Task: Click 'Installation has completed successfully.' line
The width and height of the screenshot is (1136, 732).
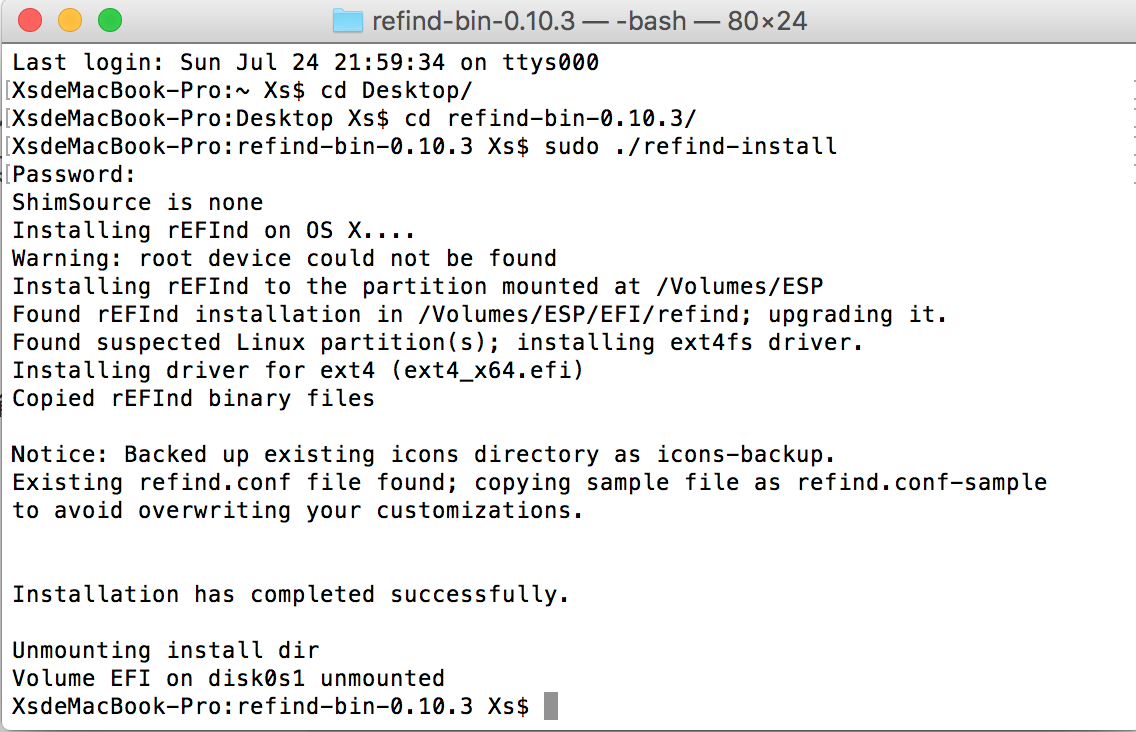Action: tap(291, 594)
